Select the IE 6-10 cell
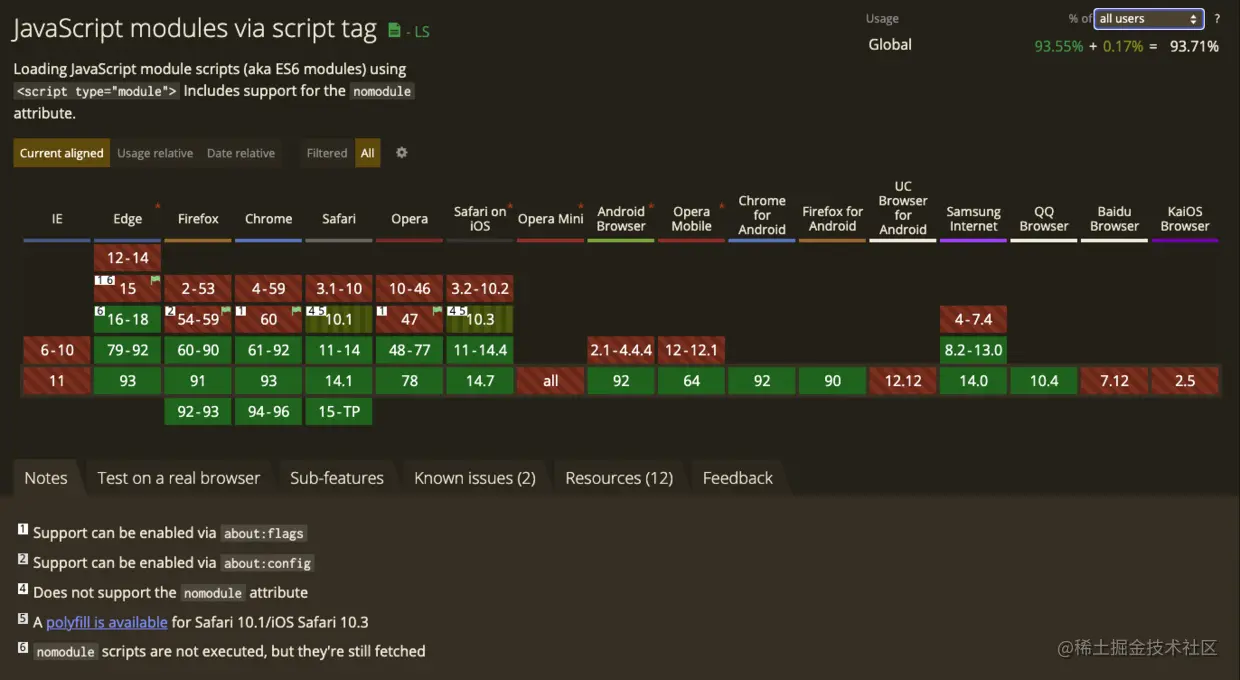Image resolution: width=1240 pixels, height=680 pixels. coord(57,350)
